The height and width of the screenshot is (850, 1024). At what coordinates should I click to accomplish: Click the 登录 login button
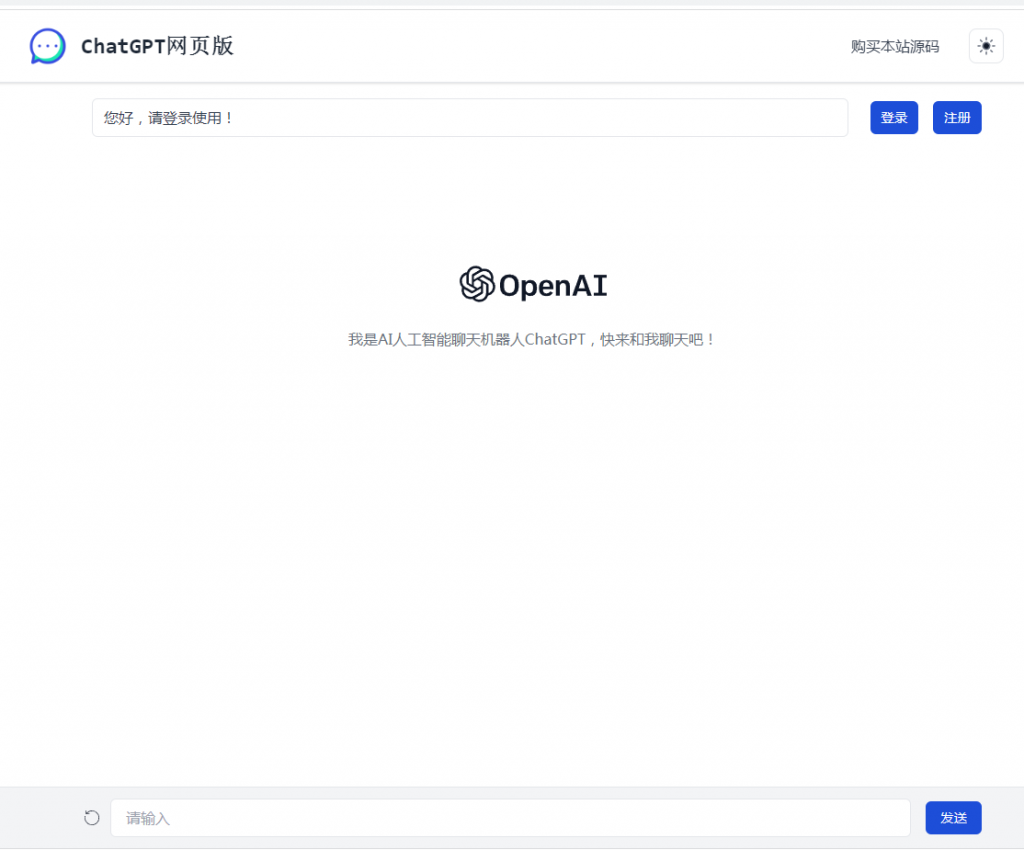[894, 118]
